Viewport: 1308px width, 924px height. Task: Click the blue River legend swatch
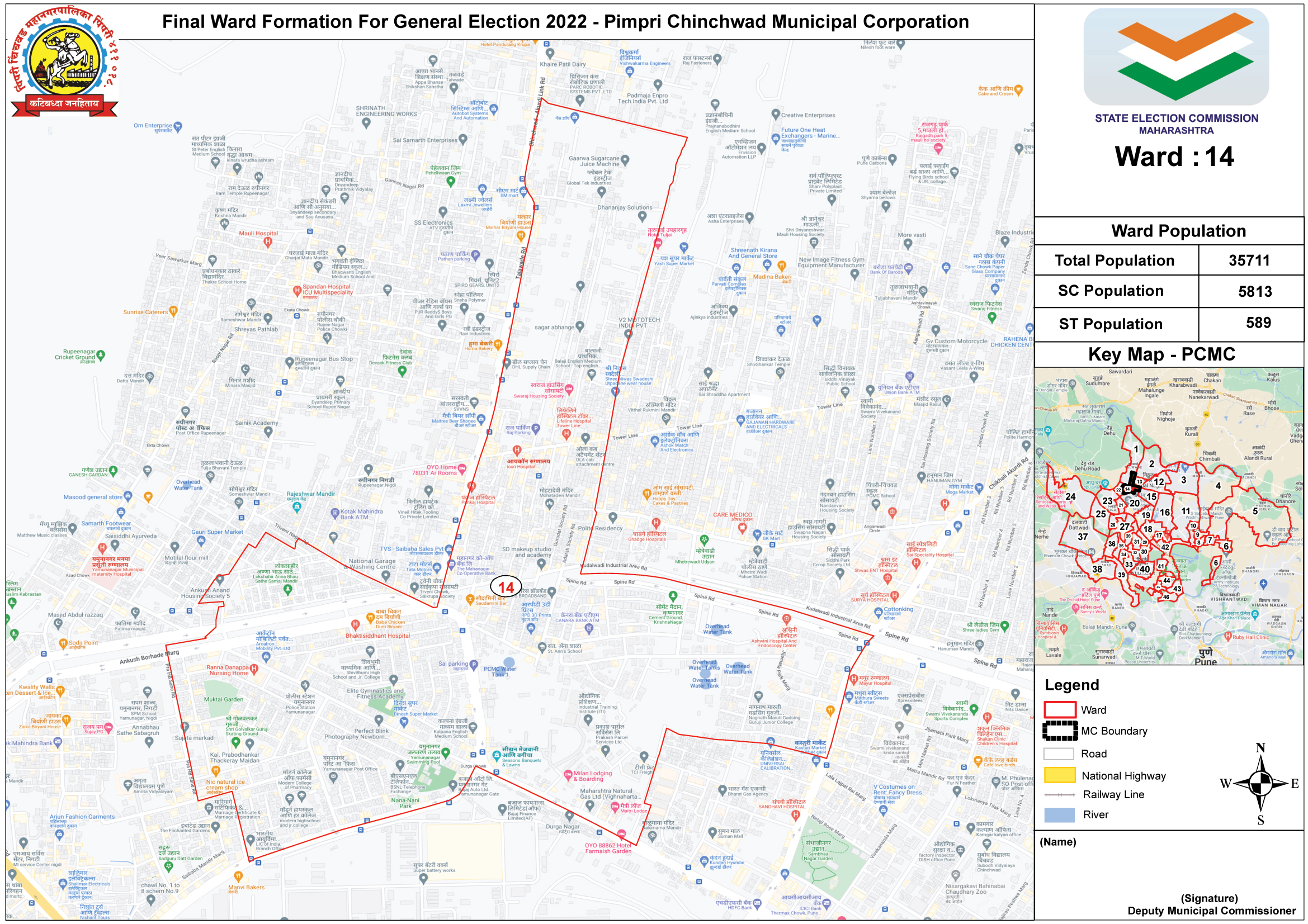point(1059,815)
